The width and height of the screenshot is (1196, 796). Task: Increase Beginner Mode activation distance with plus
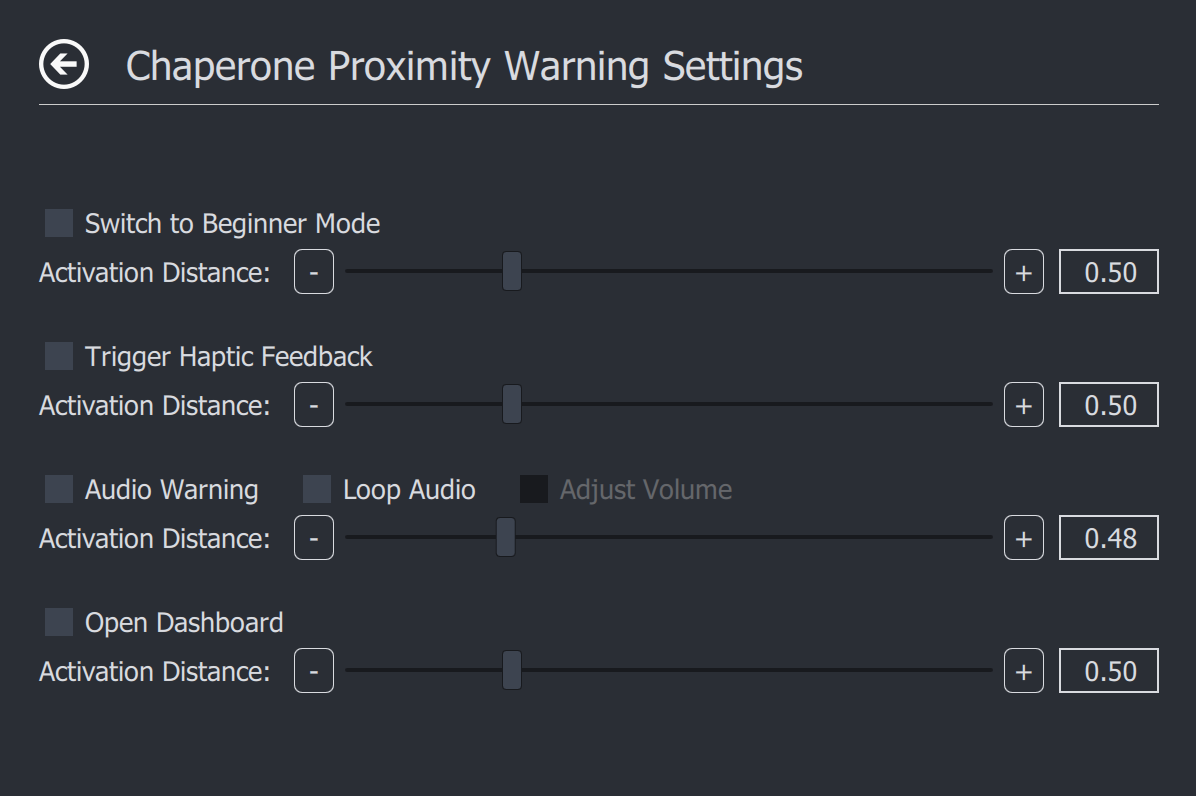[1023, 272]
